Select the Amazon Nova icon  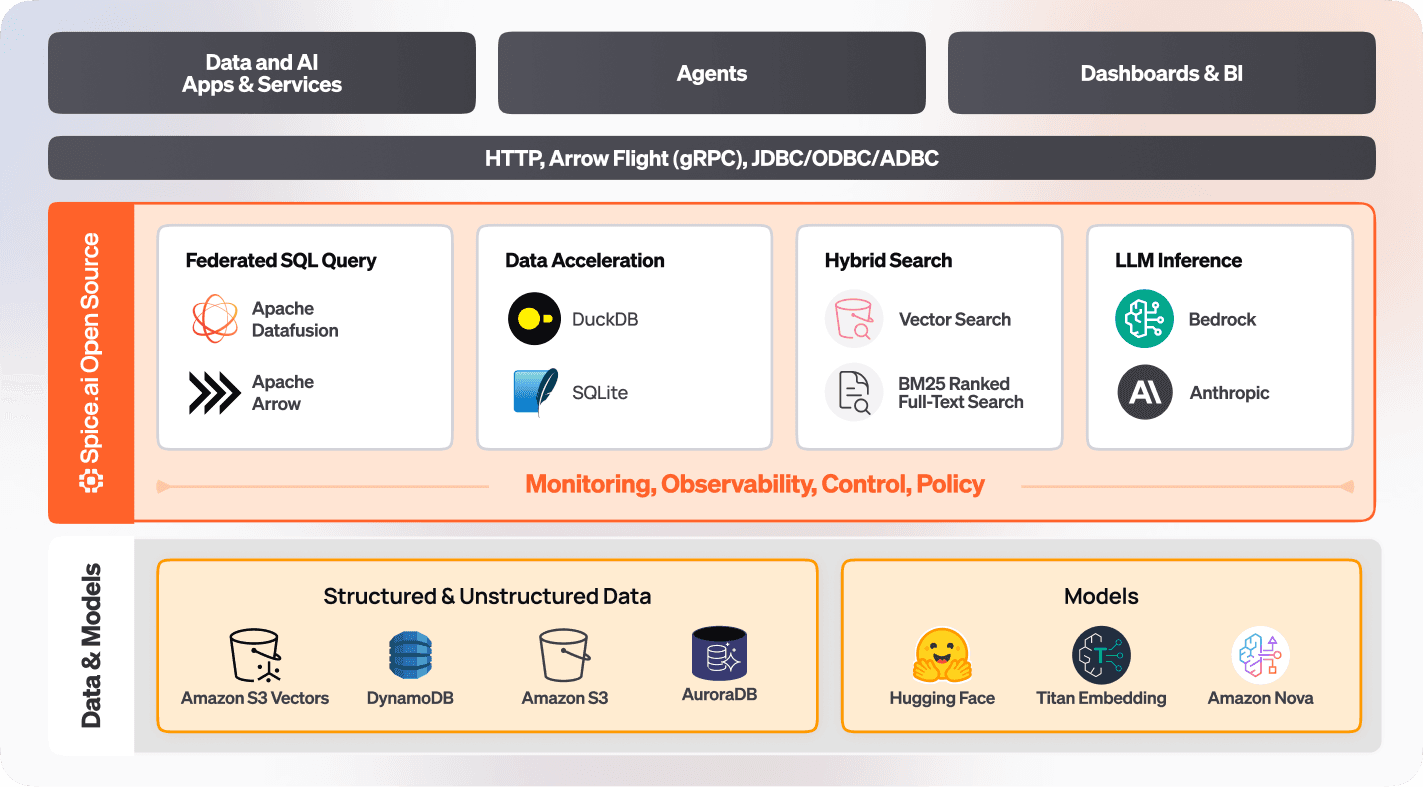(1260, 655)
